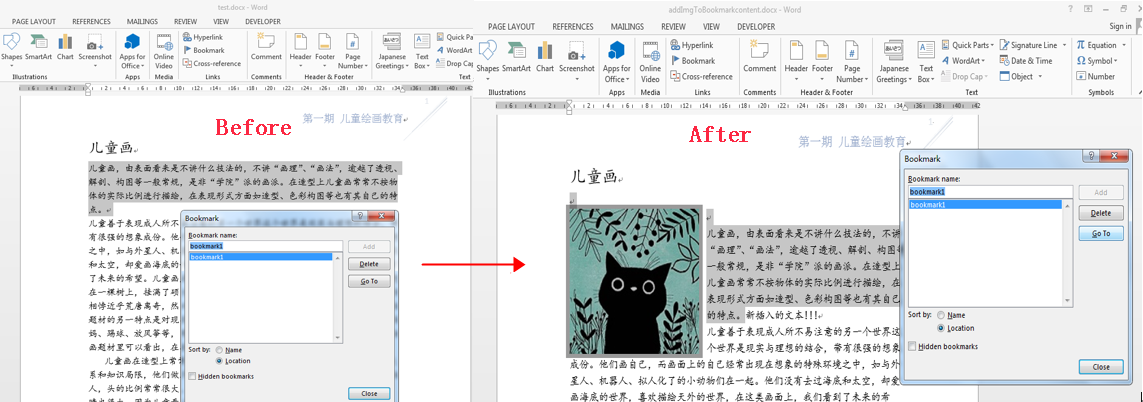The width and height of the screenshot is (1143, 402).
Task: Switch to REVIEW tab in right window
Action: point(674,26)
